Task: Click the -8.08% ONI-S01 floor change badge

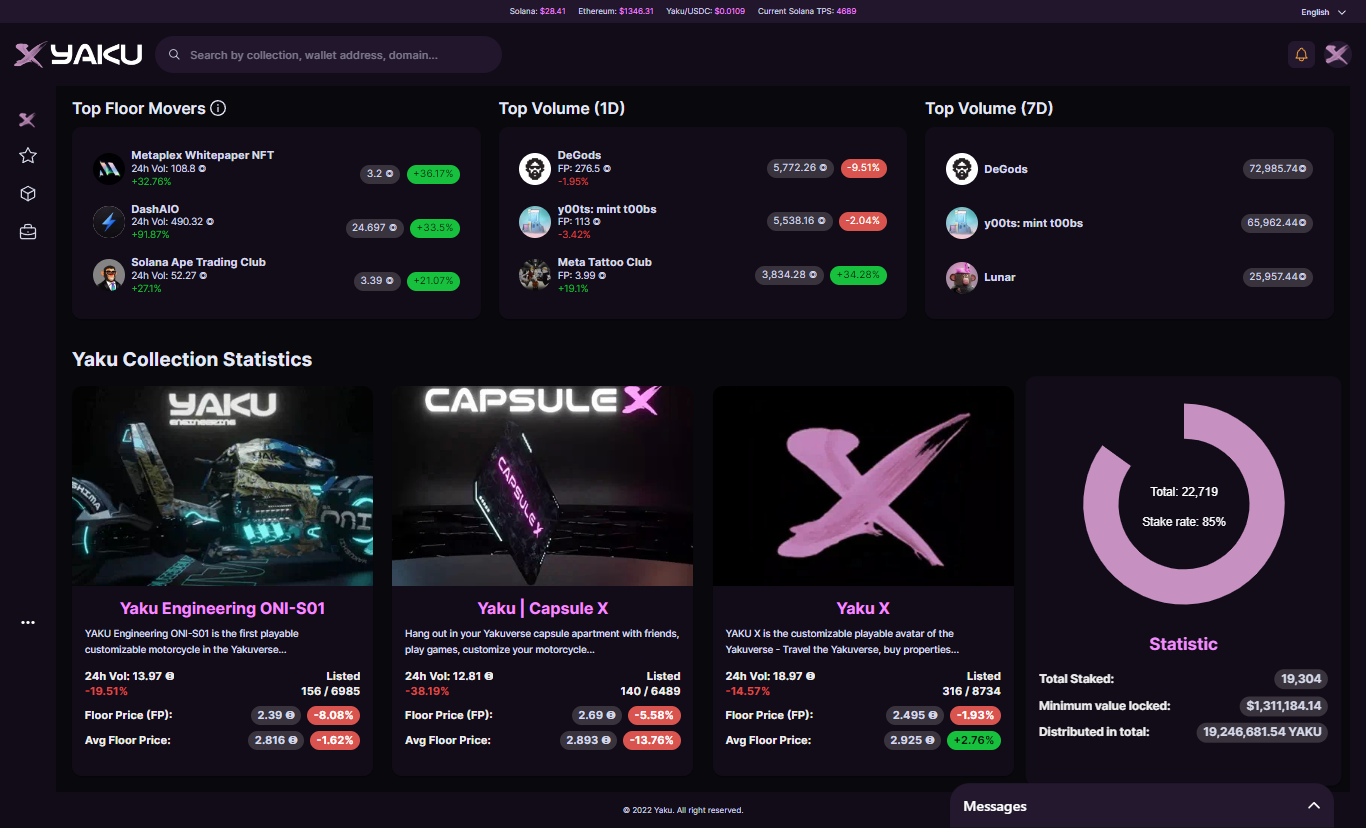Action: pyautogui.click(x=334, y=716)
